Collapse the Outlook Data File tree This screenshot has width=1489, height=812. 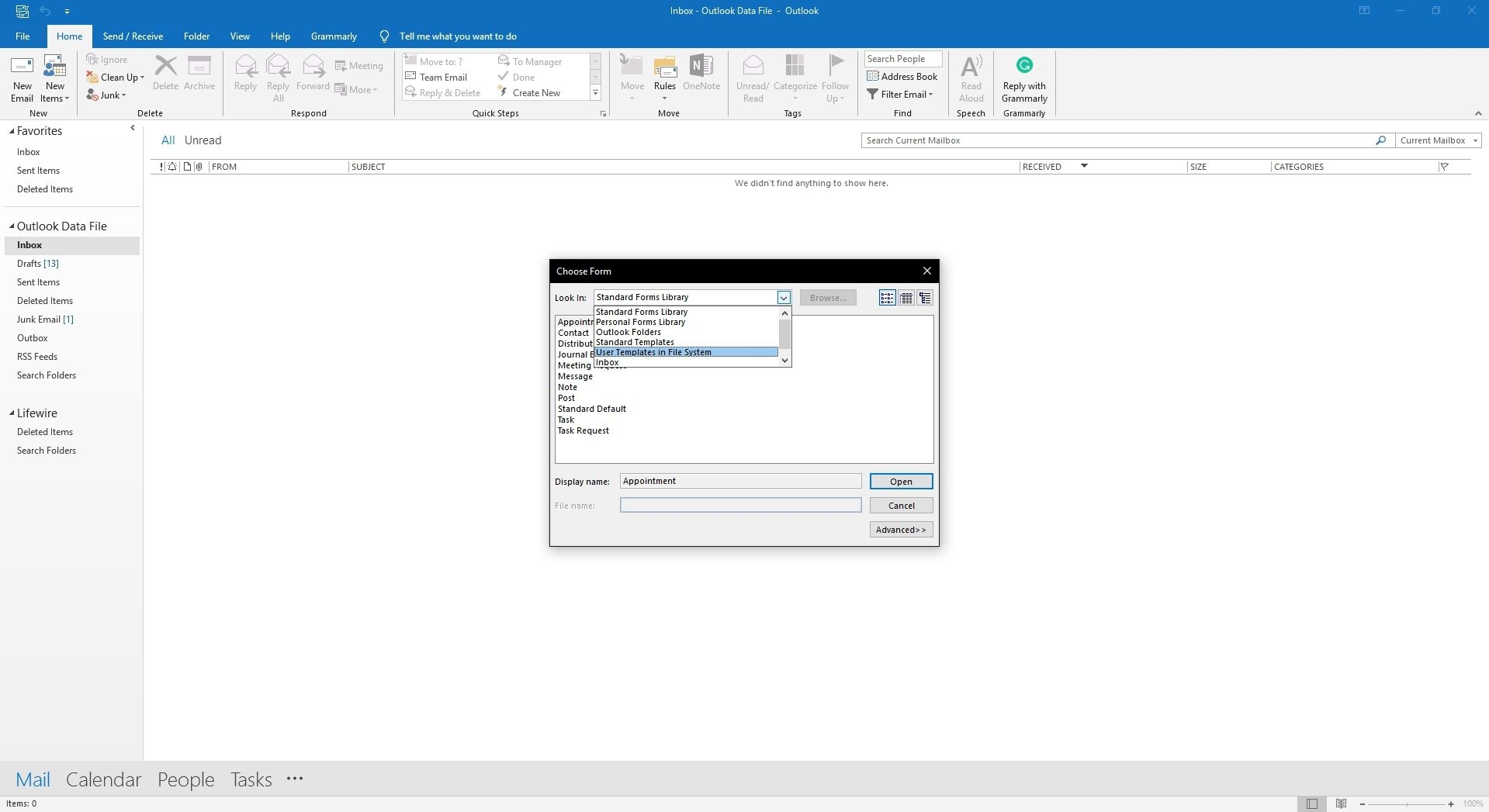[x=12, y=226]
